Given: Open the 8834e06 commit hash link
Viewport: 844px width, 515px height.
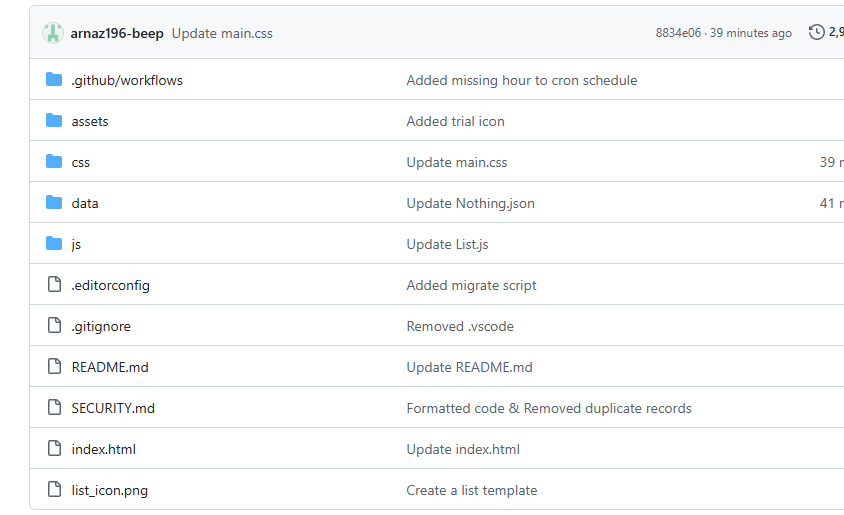Looking at the screenshot, I should click(678, 33).
